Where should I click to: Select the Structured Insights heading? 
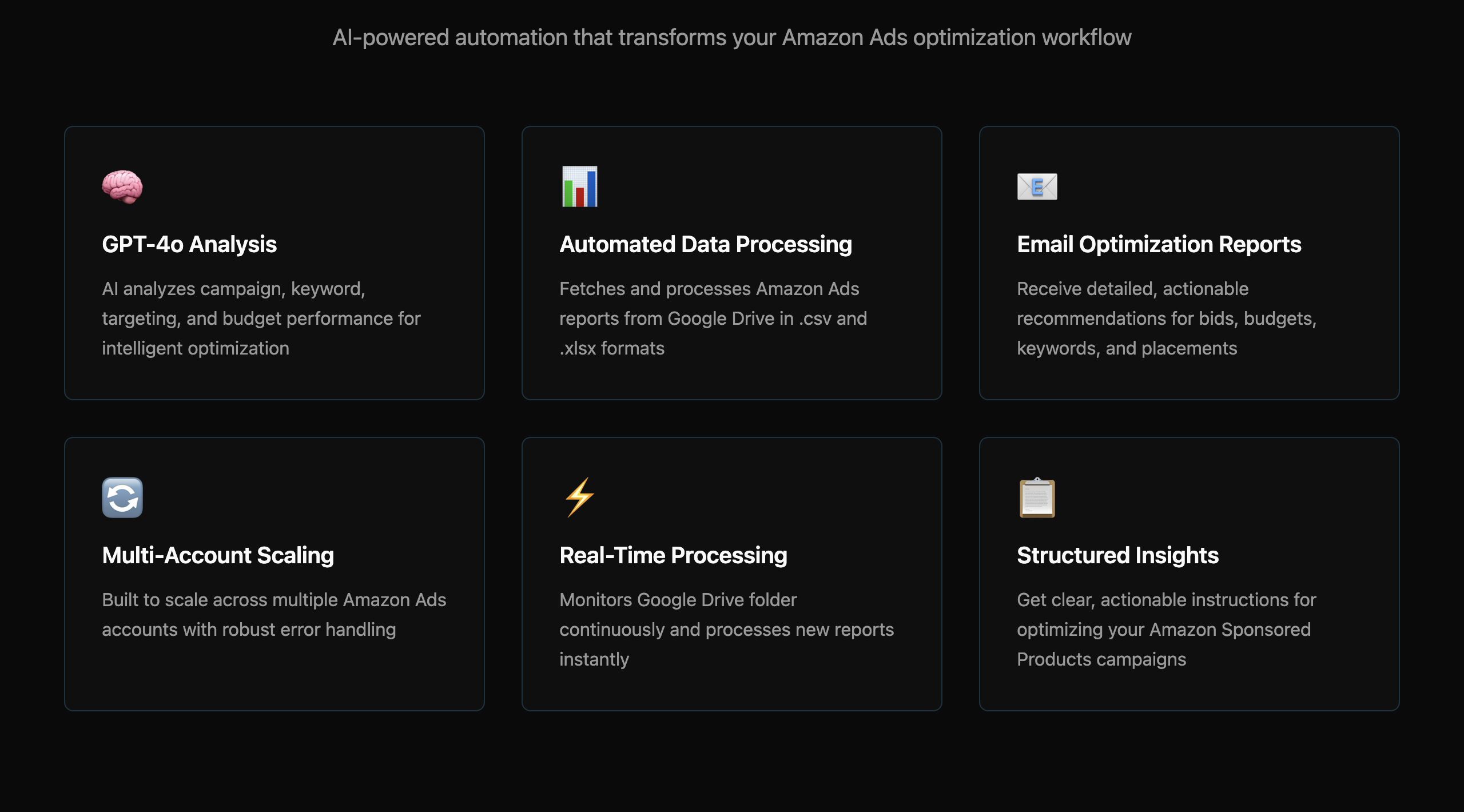click(x=1117, y=555)
